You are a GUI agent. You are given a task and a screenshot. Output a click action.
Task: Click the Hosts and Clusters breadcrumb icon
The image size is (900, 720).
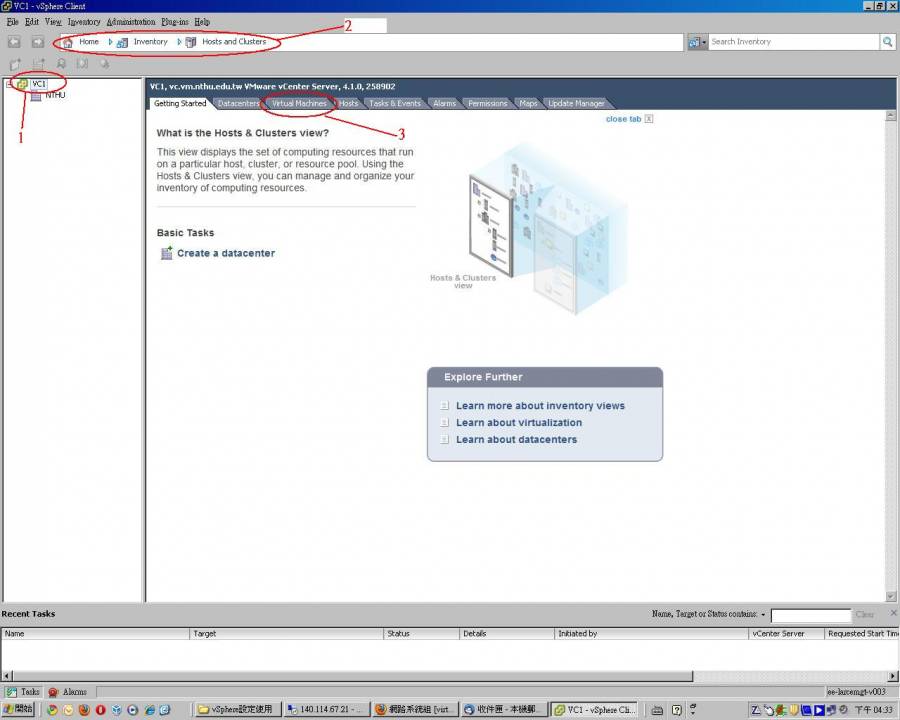click(x=190, y=42)
